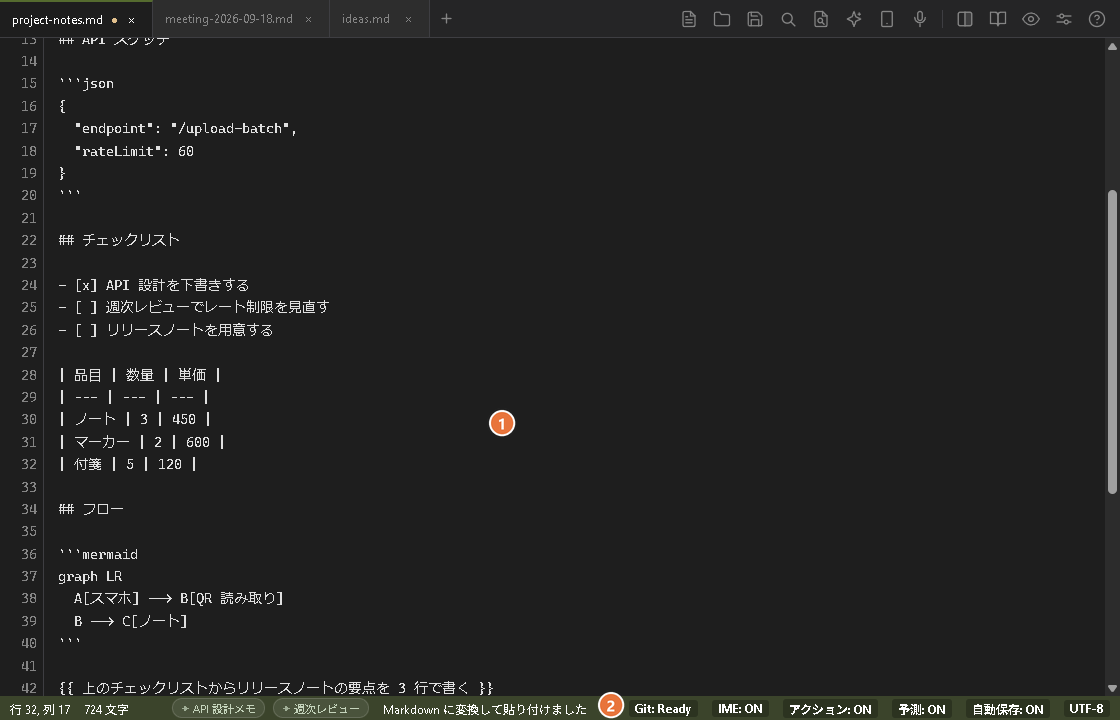
Task: Click the graph LR line
Action: click(90, 576)
